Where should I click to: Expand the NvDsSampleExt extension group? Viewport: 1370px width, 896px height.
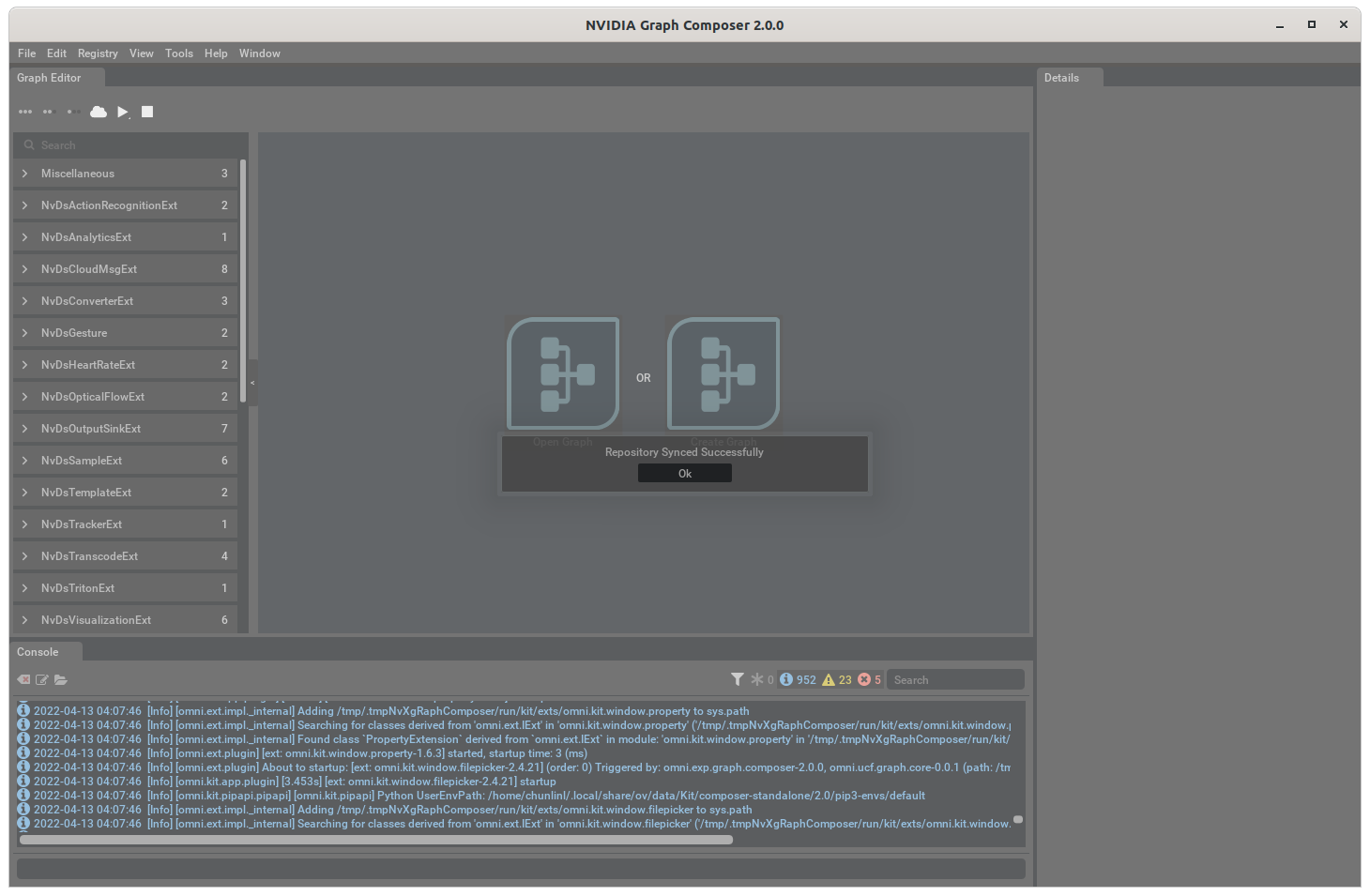[25, 460]
